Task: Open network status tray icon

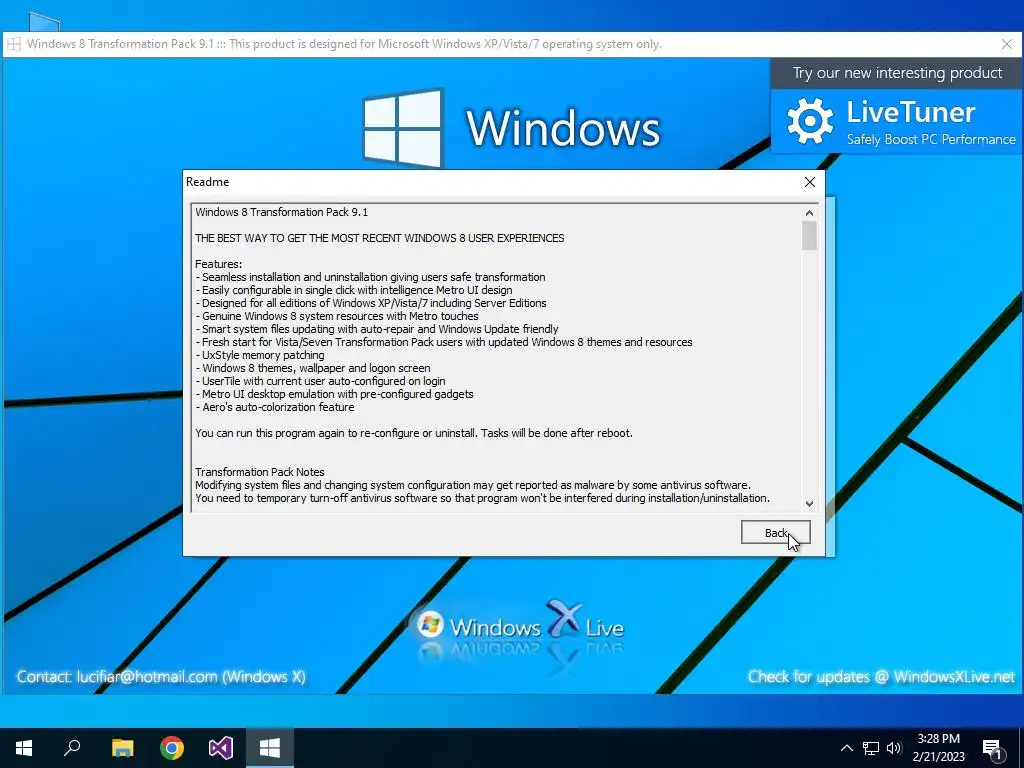Action: pyautogui.click(x=871, y=748)
